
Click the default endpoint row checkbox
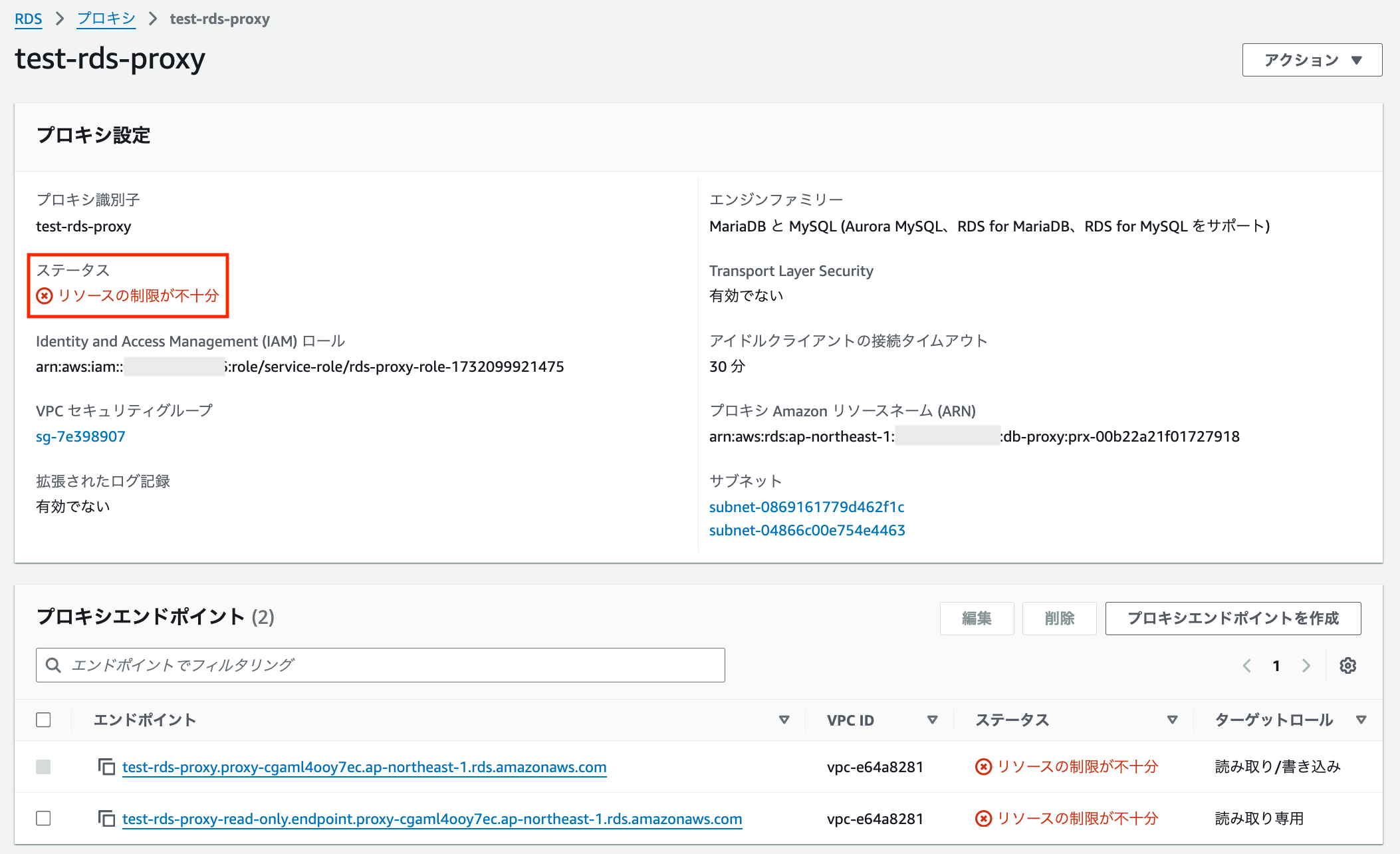point(43,767)
